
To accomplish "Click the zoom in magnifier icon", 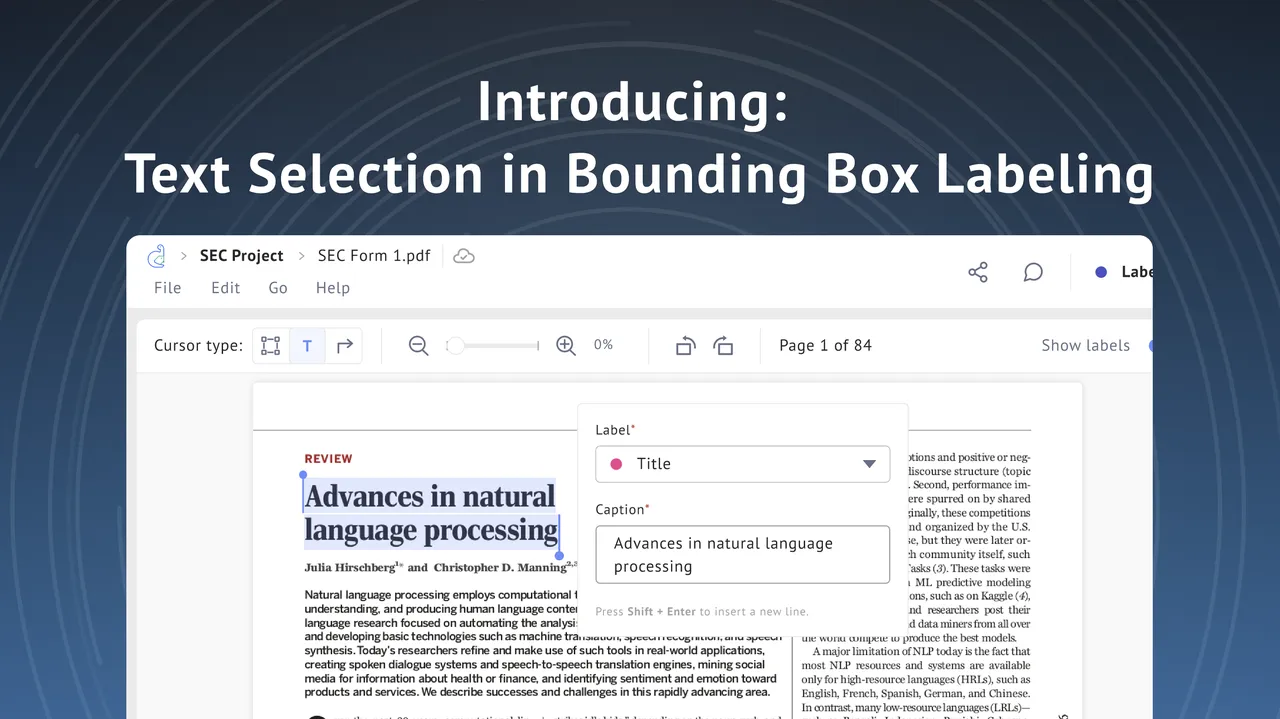I will [x=566, y=346].
